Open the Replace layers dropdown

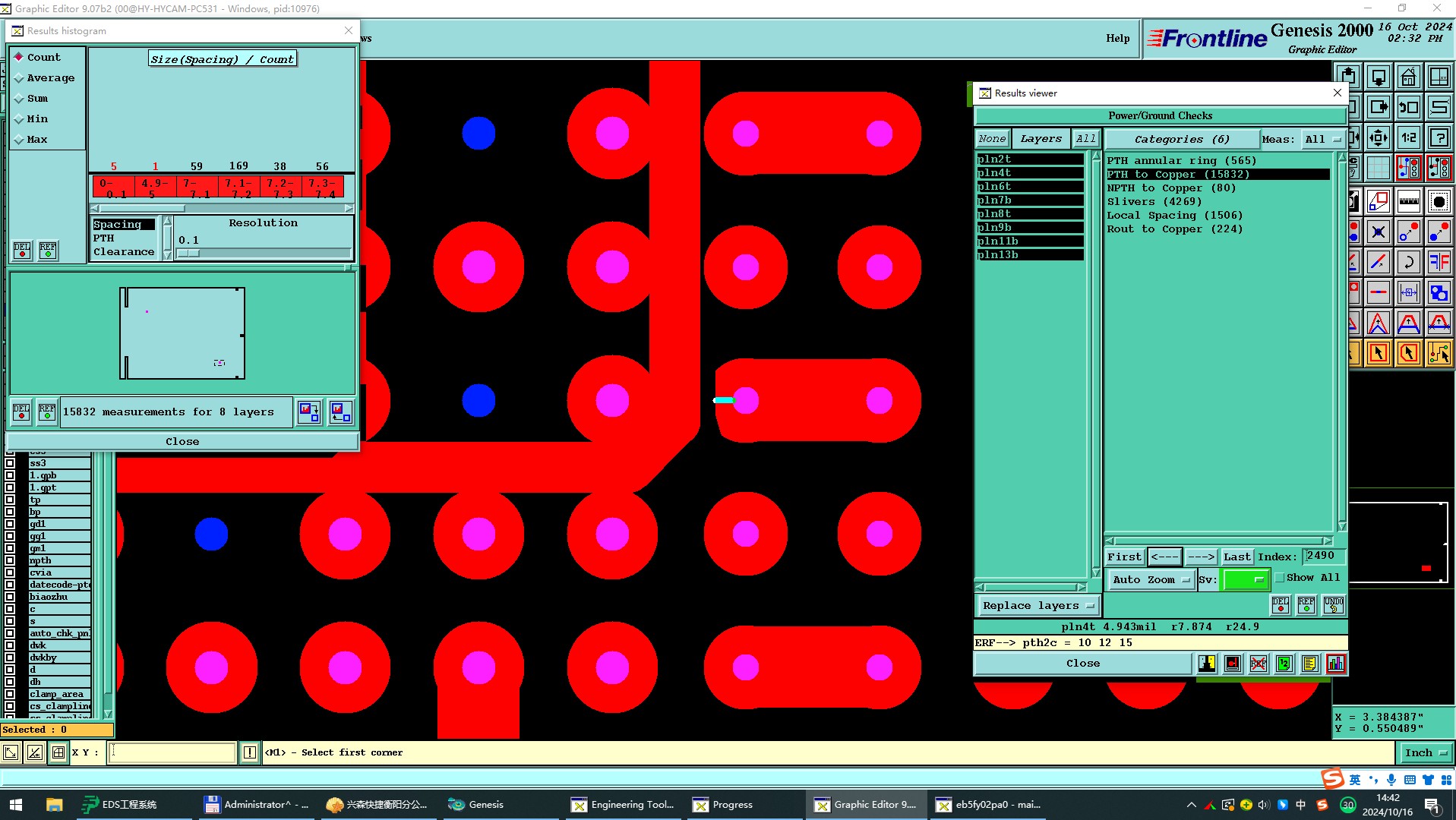pyautogui.click(x=1038, y=605)
